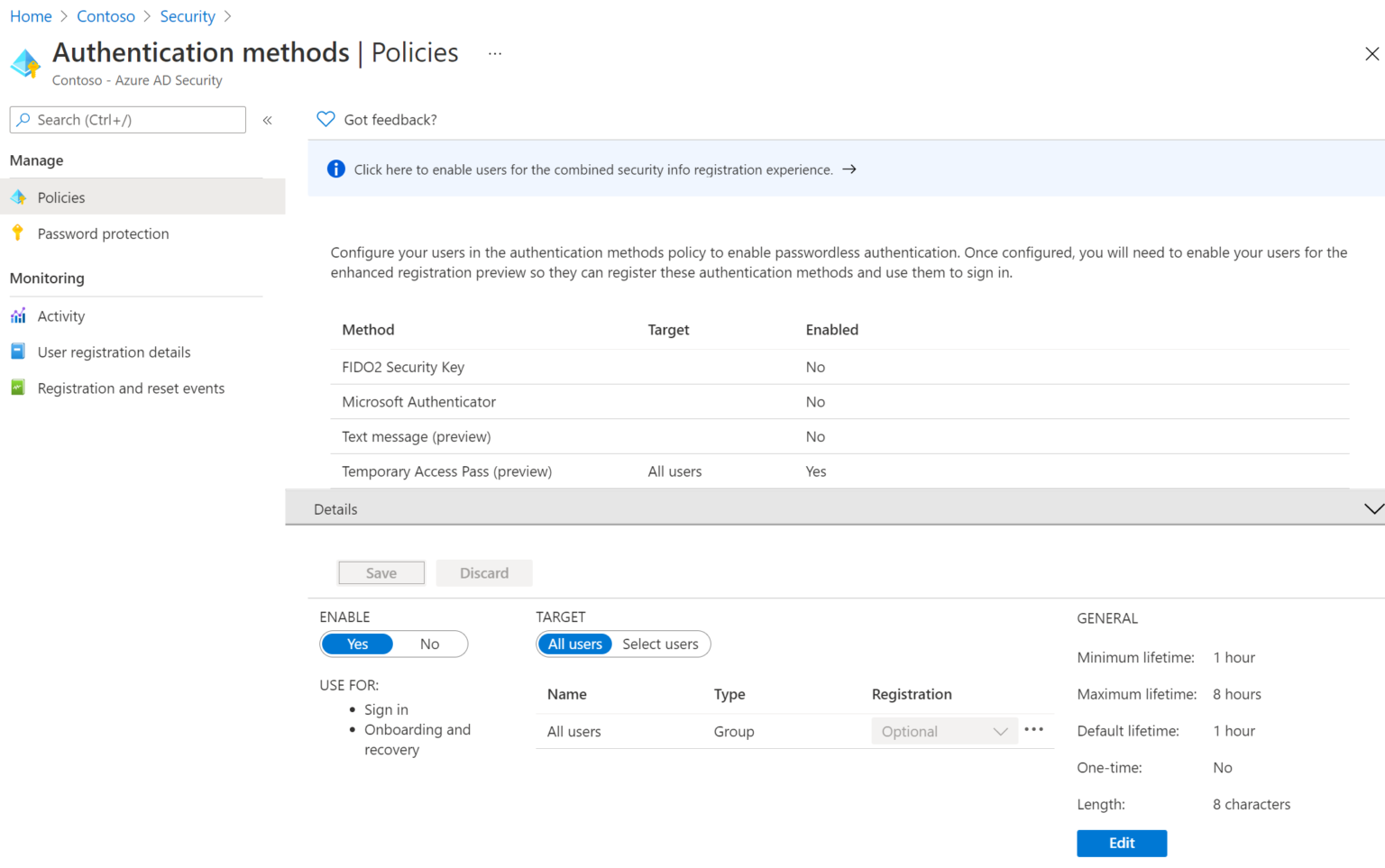Select the Policies icon in the sidebar
This screenshot has height=868, width=1385.
point(19,196)
